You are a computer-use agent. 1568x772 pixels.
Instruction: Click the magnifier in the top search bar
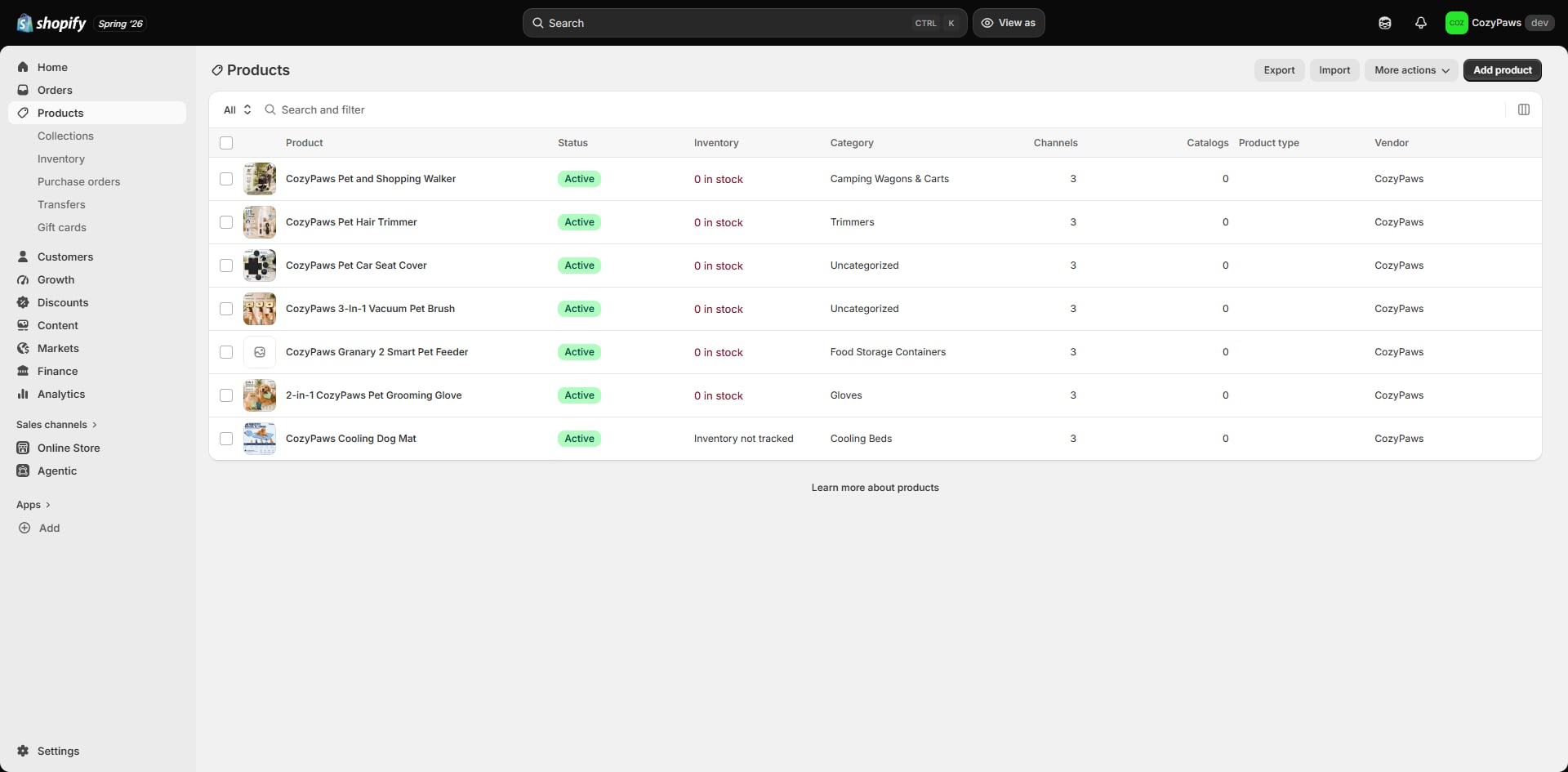(538, 23)
